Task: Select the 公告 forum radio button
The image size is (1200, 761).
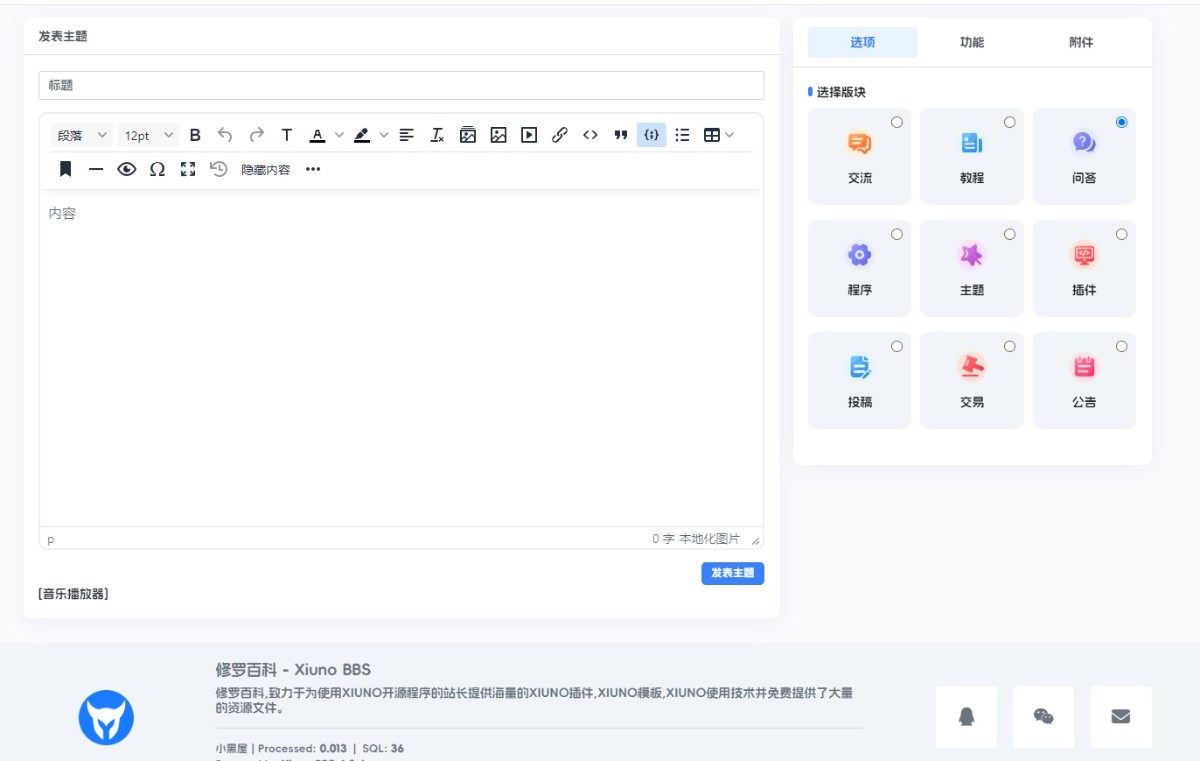Action: click(1122, 346)
